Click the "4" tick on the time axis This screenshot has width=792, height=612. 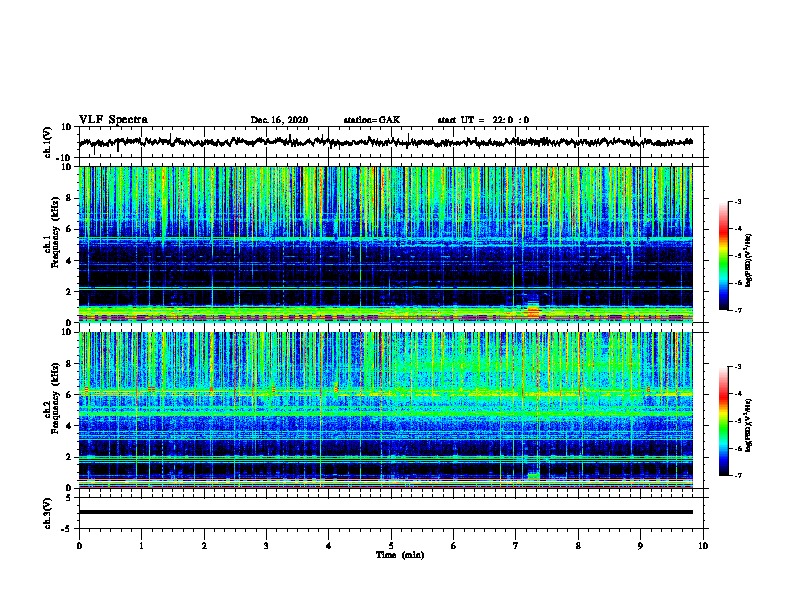(x=329, y=546)
